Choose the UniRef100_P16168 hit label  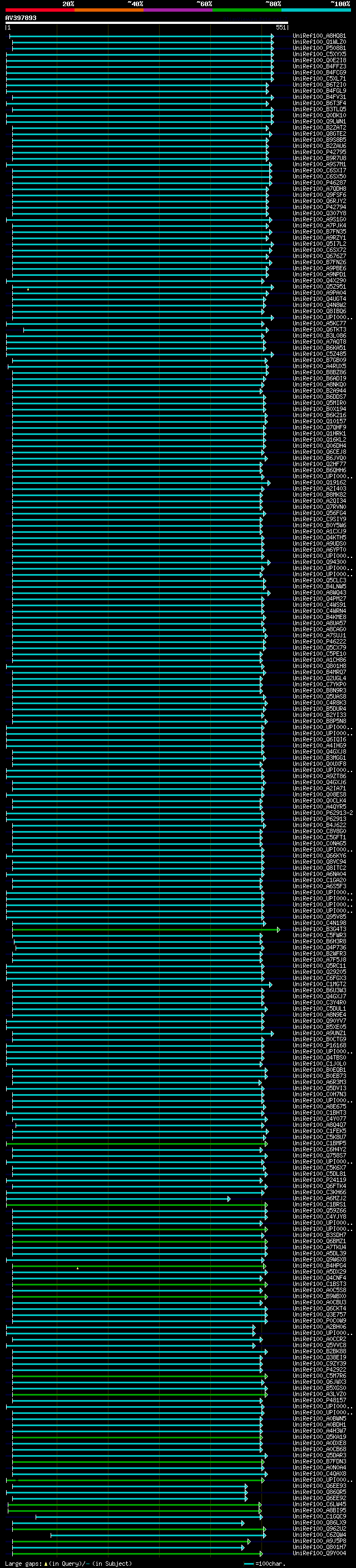point(319,1045)
